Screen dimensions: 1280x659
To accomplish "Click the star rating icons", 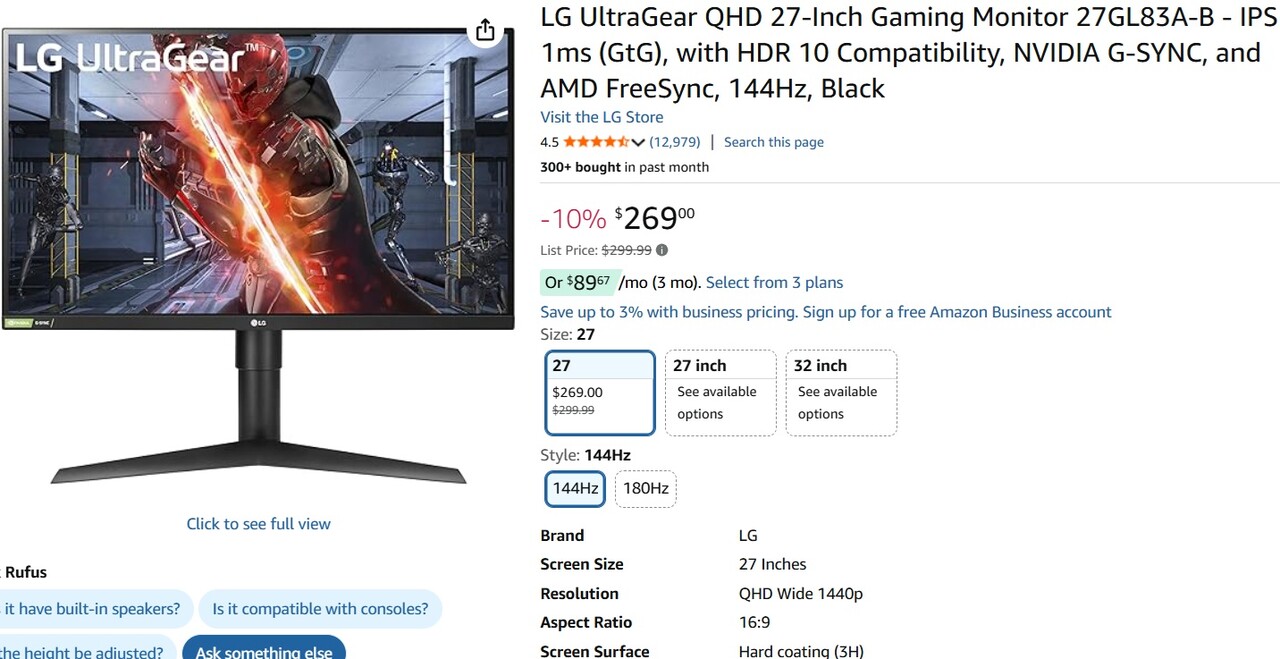I will pyautogui.click(x=596, y=142).
